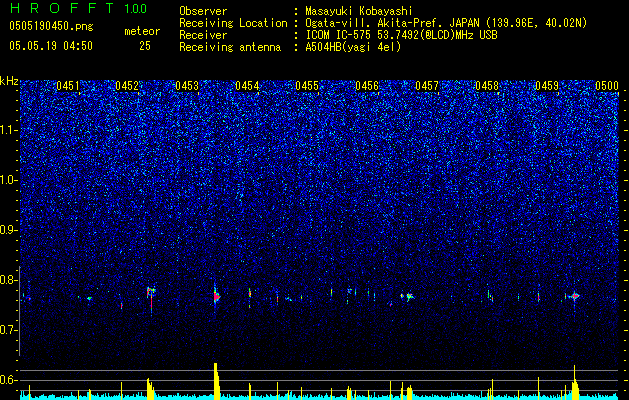
Task: Click the 0454 time marker
Action: (x=247, y=86)
